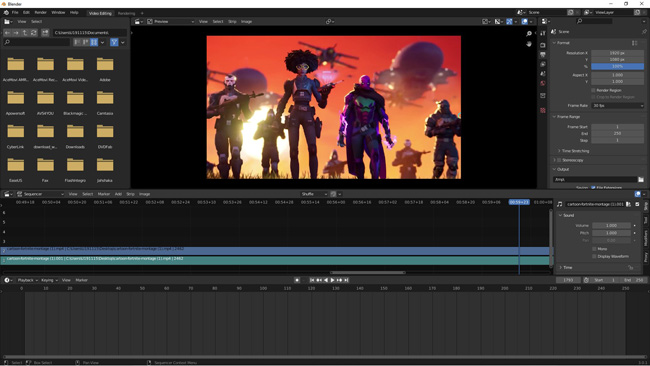Image resolution: width=650 pixels, height=366 pixels.
Task: Select the pan hand tool in preview
Action: [529, 44]
